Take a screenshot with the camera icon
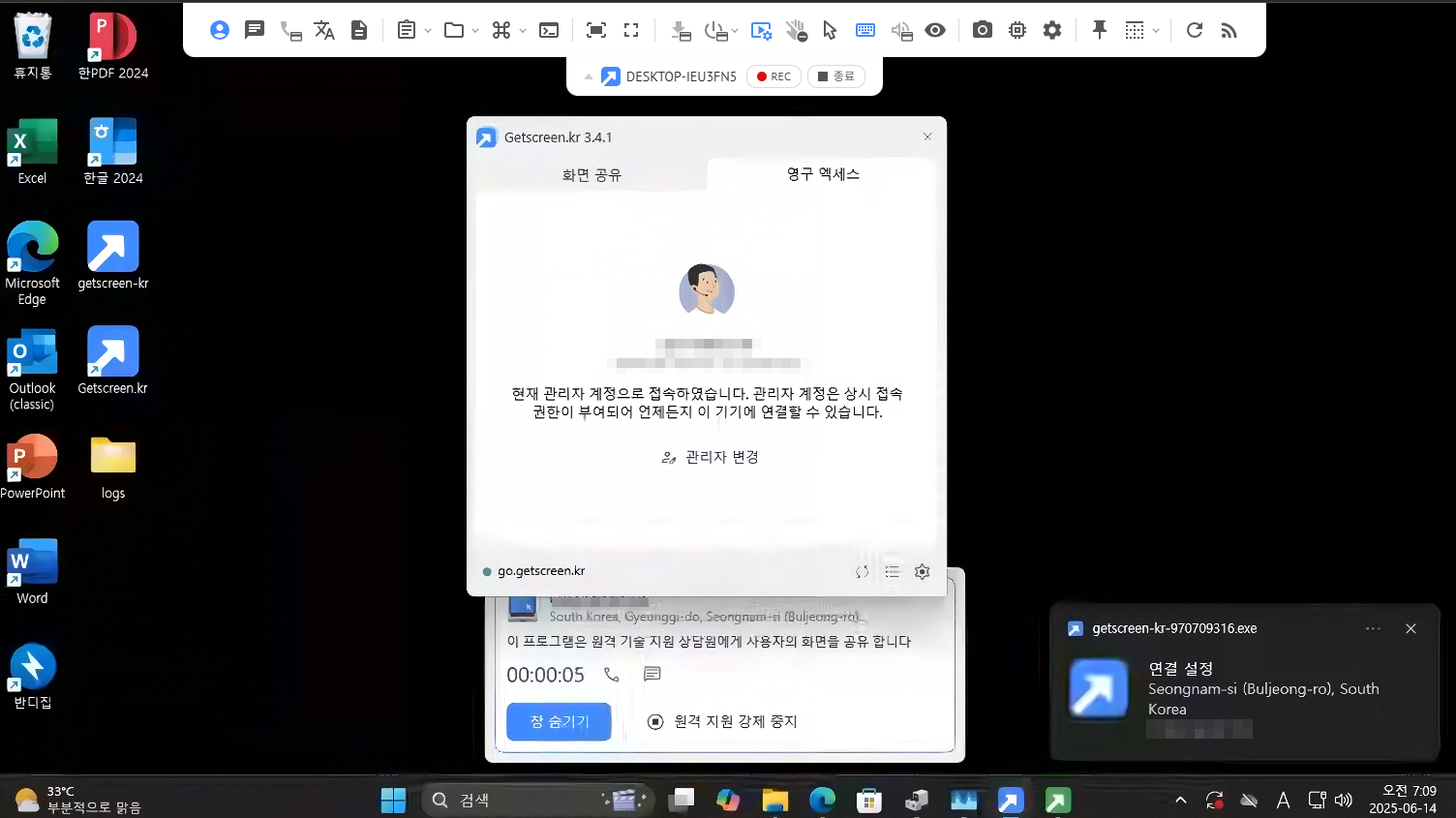This screenshot has width=1456, height=818. 983,30
